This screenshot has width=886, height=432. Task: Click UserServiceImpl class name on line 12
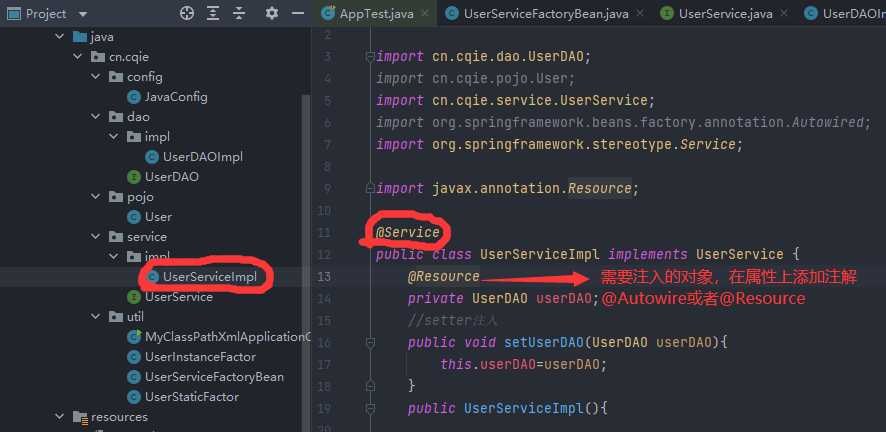pyautogui.click(x=540, y=255)
